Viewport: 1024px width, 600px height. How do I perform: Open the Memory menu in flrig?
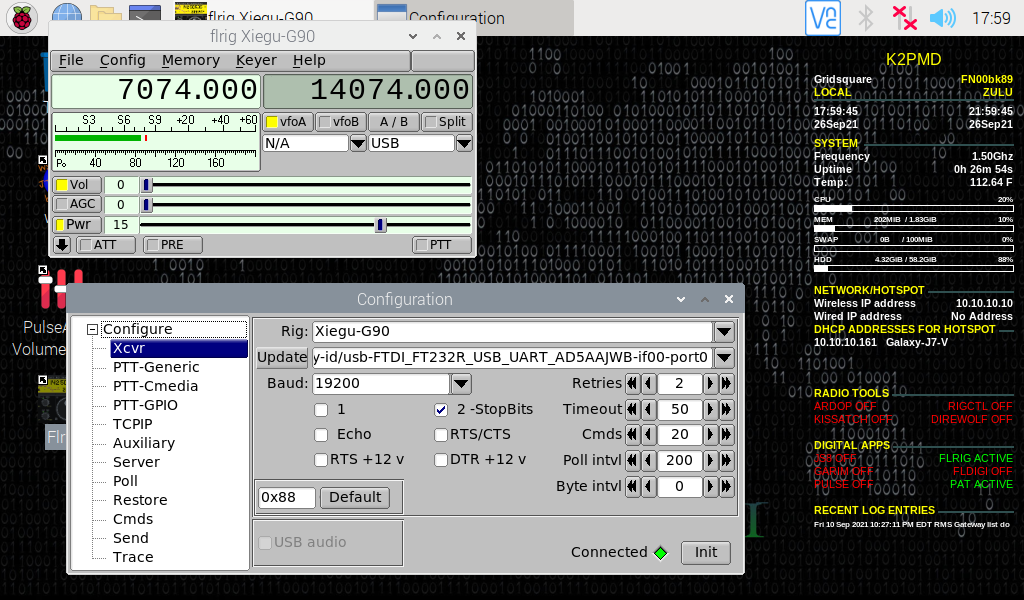click(190, 60)
